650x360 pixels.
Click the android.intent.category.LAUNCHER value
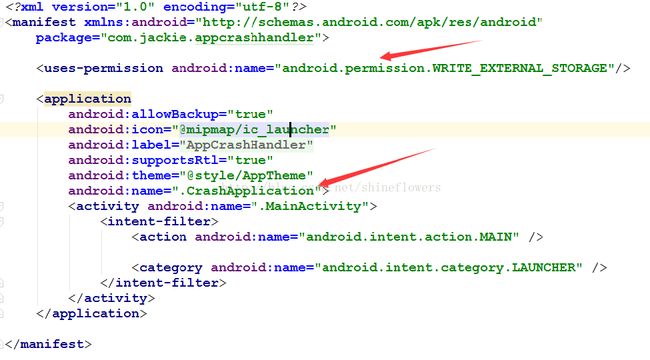449,268
